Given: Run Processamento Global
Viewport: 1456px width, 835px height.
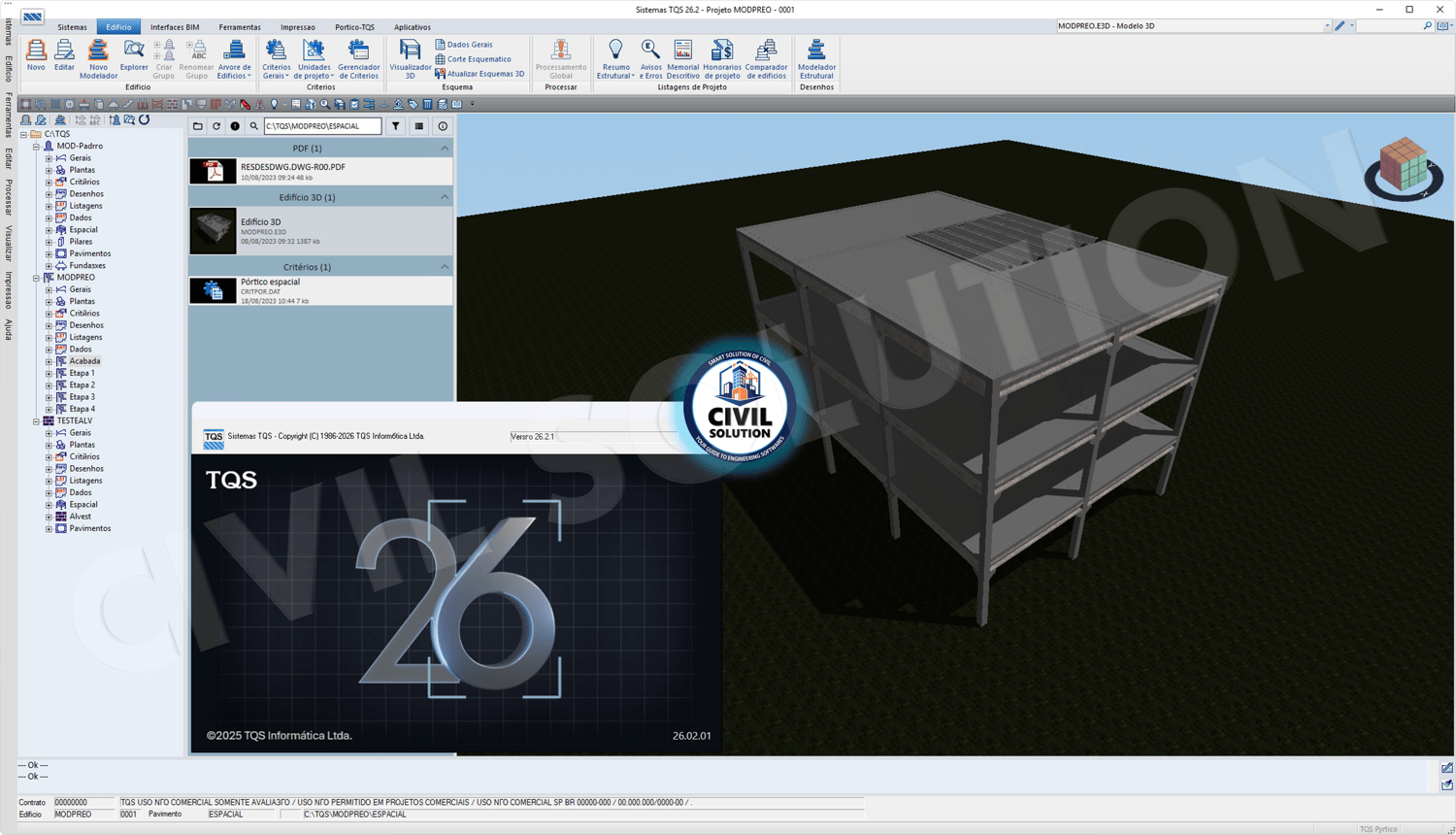Looking at the screenshot, I should (x=561, y=59).
